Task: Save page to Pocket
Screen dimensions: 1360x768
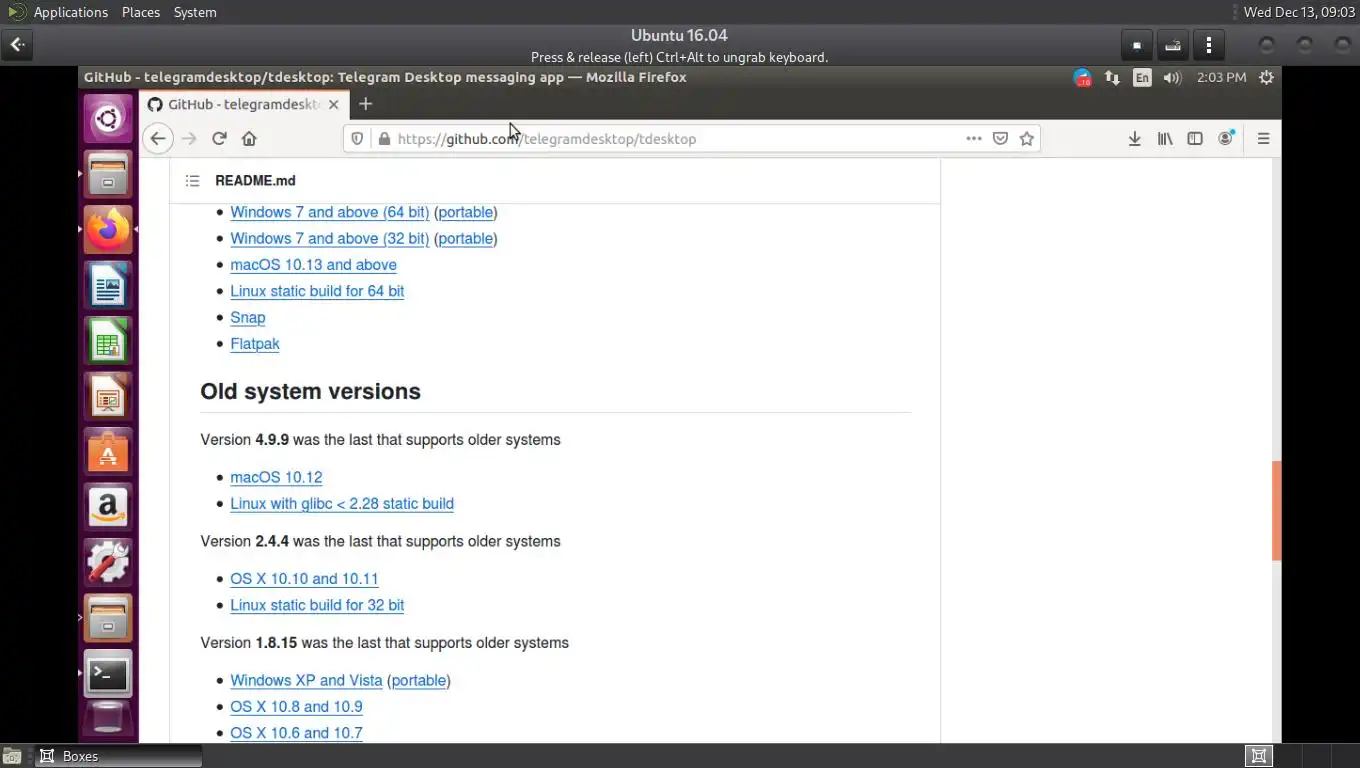Action: point(1000,139)
